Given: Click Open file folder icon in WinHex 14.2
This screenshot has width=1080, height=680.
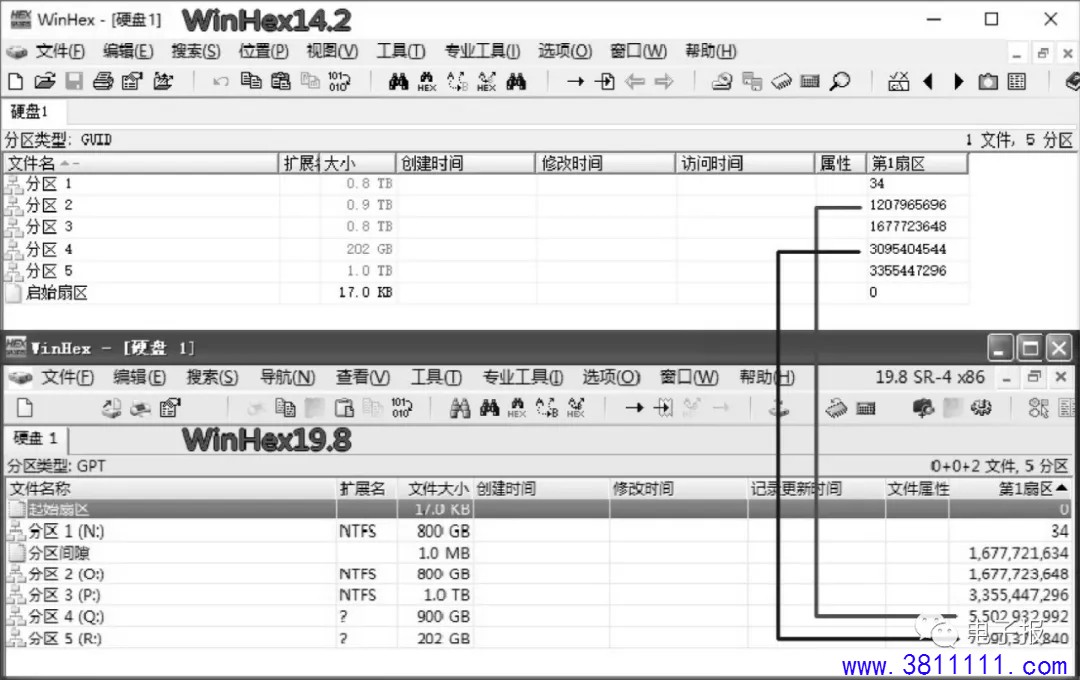Looking at the screenshot, I should (45, 81).
